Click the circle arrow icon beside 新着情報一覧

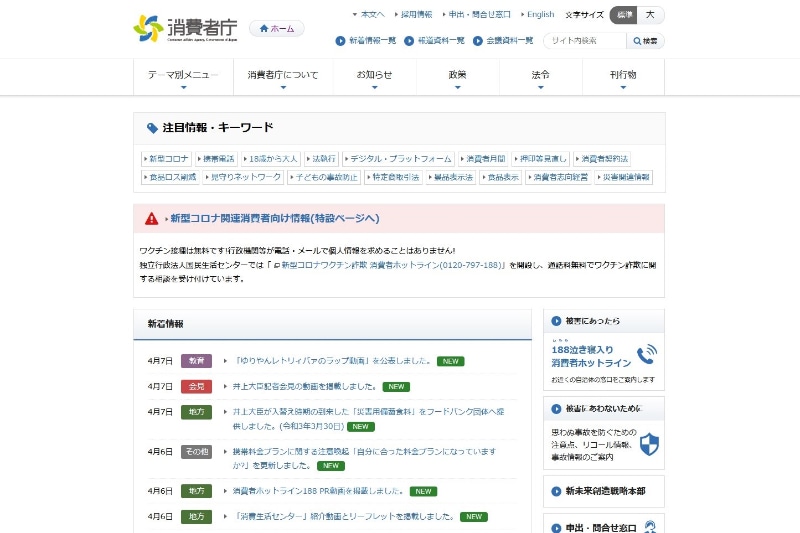pyautogui.click(x=340, y=41)
